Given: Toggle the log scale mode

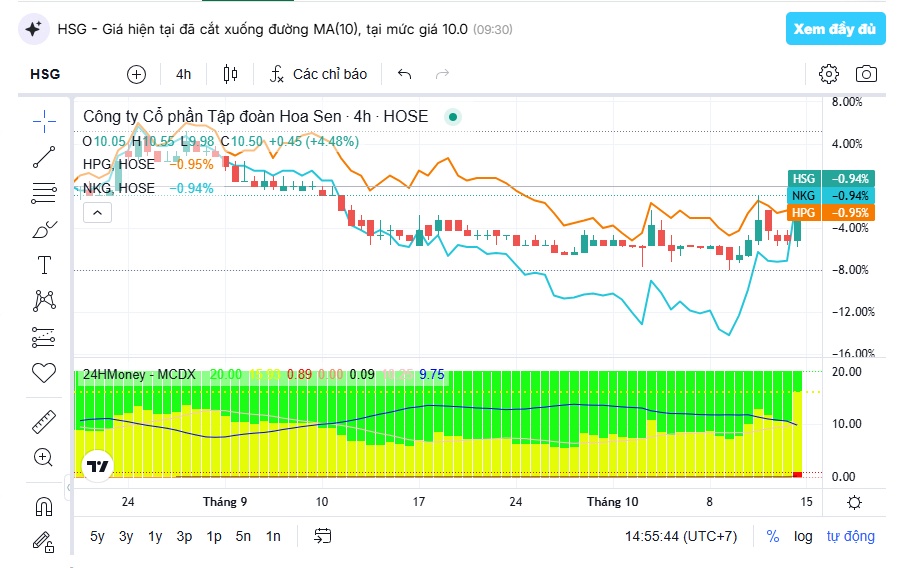Looking at the screenshot, I should point(803,536).
